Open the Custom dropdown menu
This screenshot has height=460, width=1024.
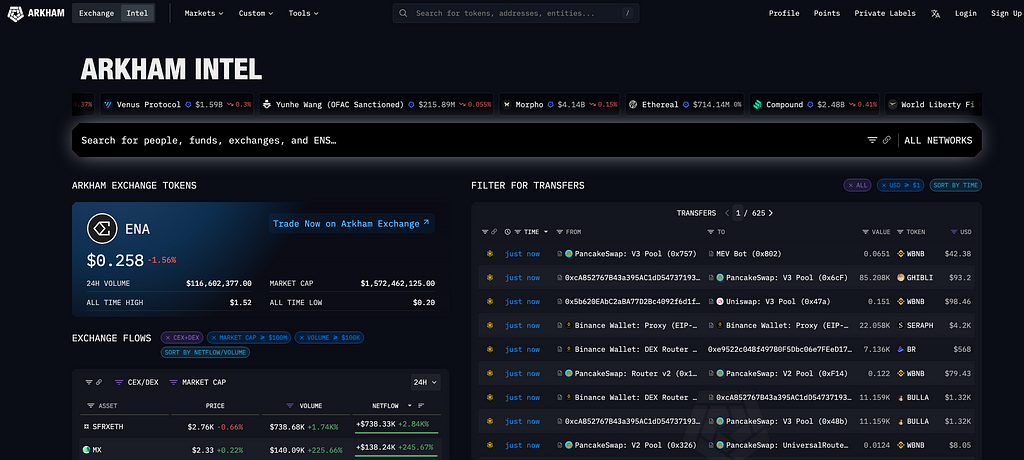[256, 13]
